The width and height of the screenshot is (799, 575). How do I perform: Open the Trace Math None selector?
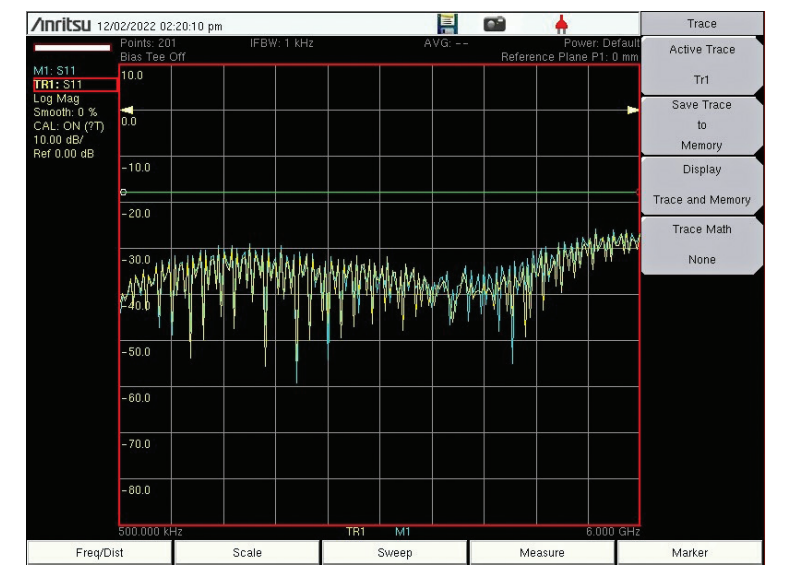click(x=701, y=244)
